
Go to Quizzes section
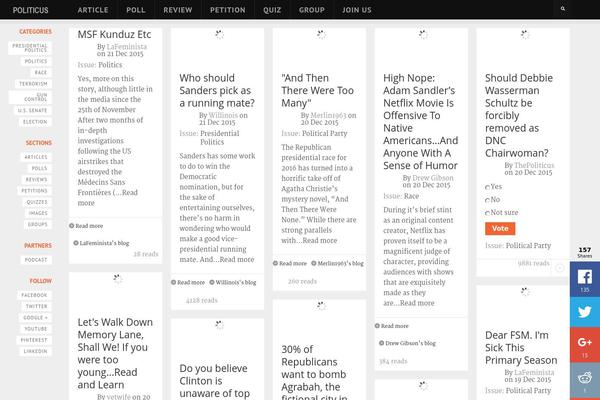coord(37,202)
